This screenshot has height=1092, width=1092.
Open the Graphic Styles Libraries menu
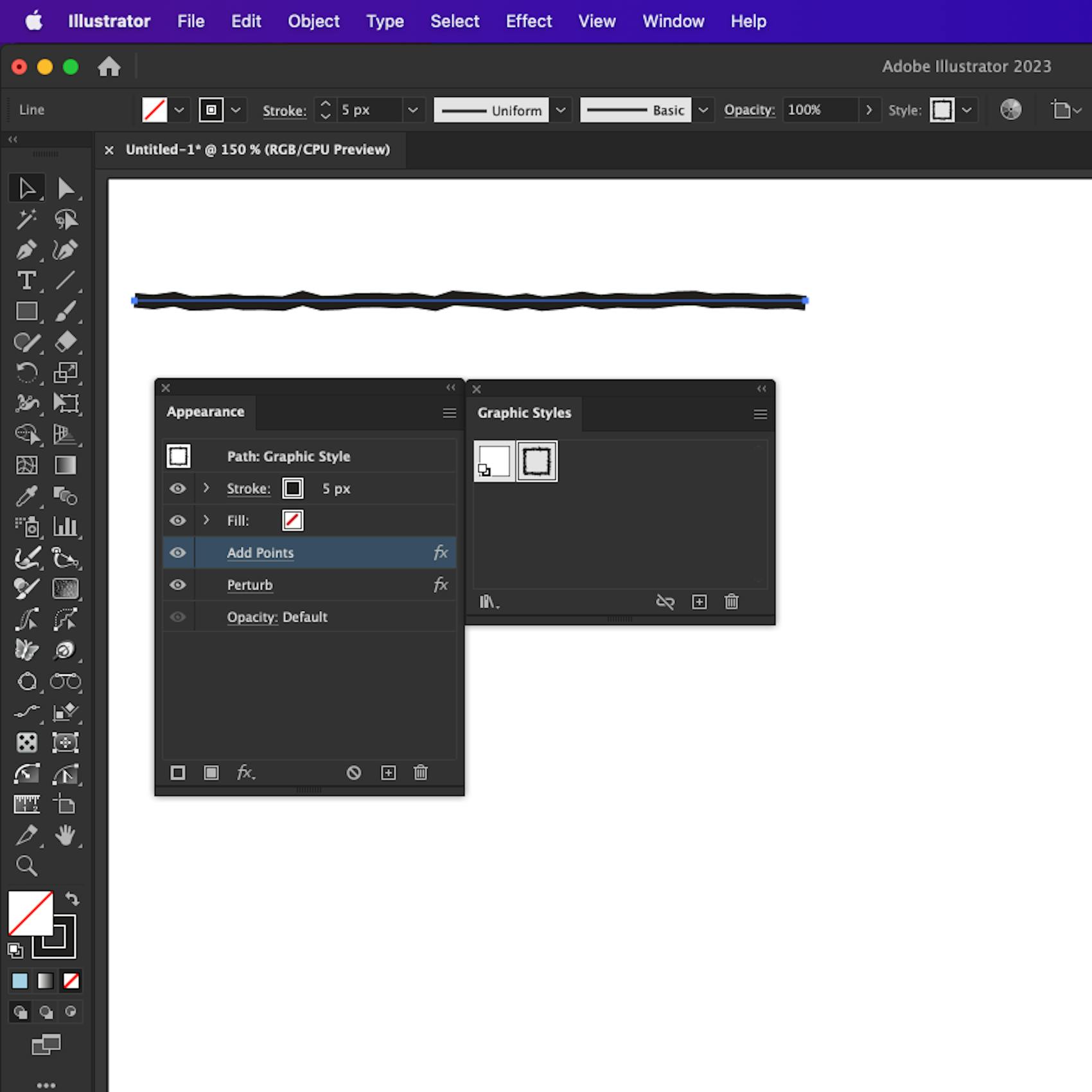pos(489,602)
